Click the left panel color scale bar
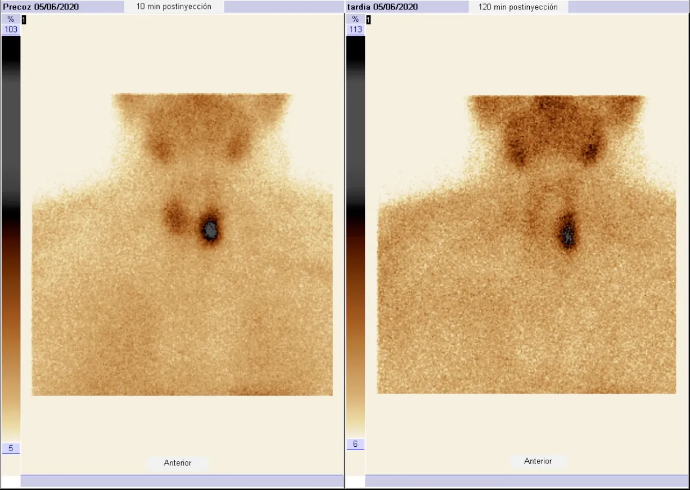The width and height of the screenshot is (690, 490). point(11,239)
